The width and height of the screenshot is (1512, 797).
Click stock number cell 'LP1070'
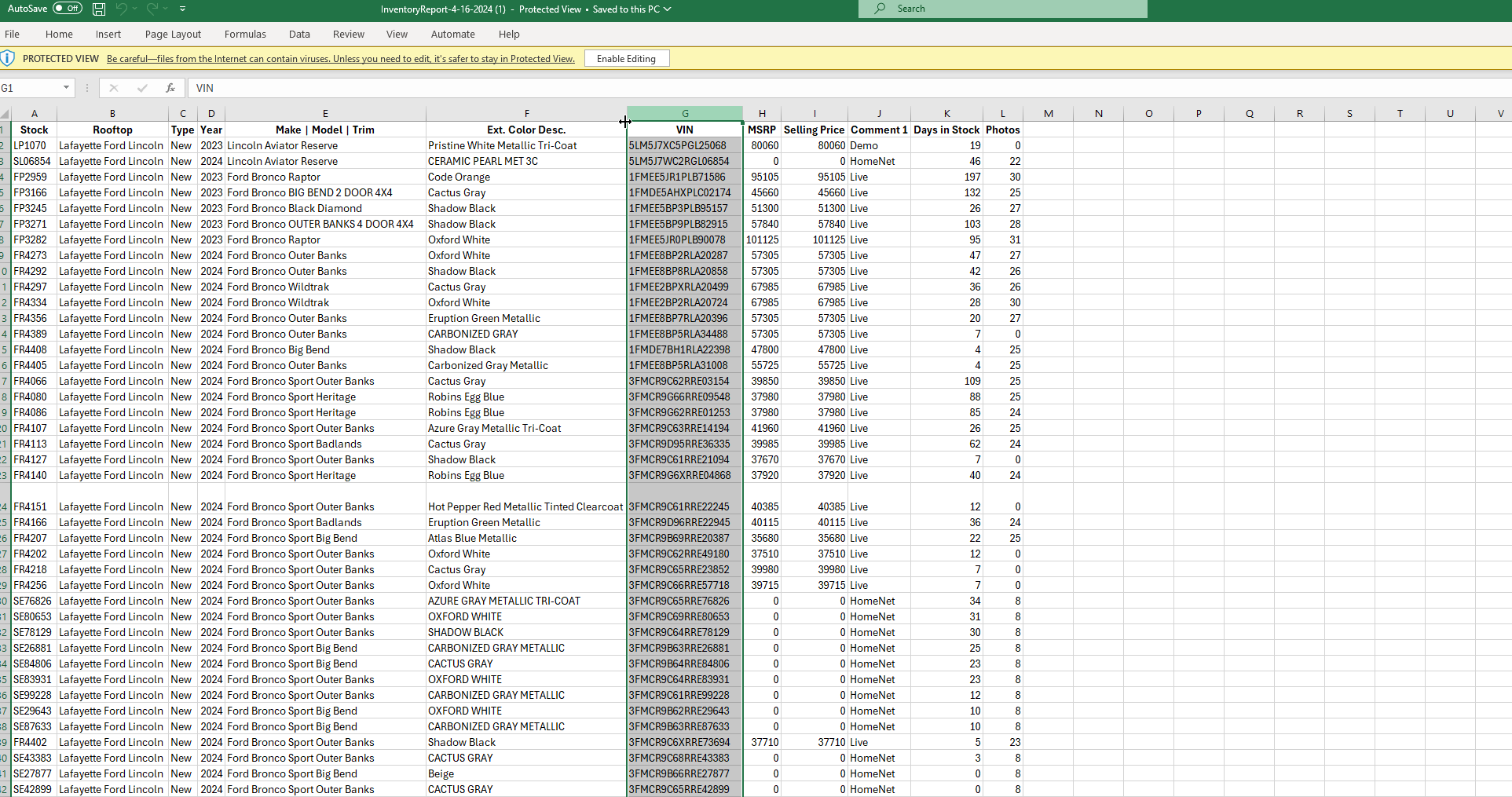point(35,145)
